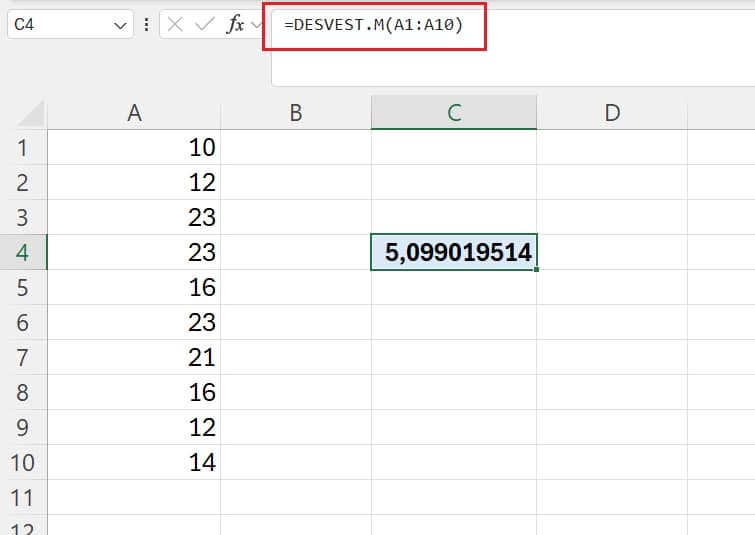The width and height of the screenshot is (755, 535).
Task: Click the Insert Function fx icon
Action: point(235,24)
